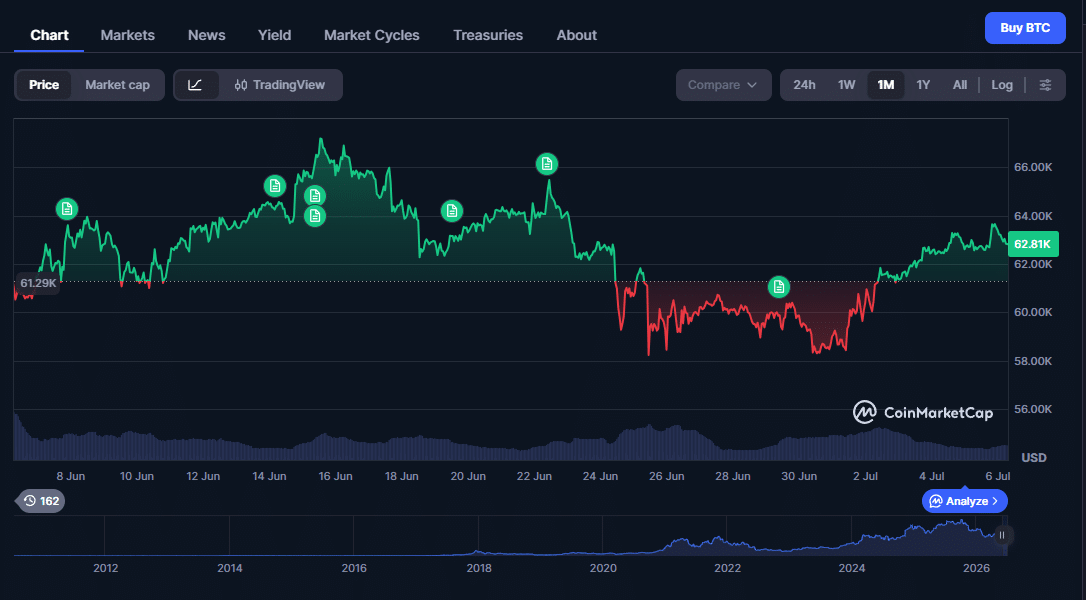Click the 62.81K current price label
This screenshot has height=600, width=1086.
click(x=1033, y=244)
